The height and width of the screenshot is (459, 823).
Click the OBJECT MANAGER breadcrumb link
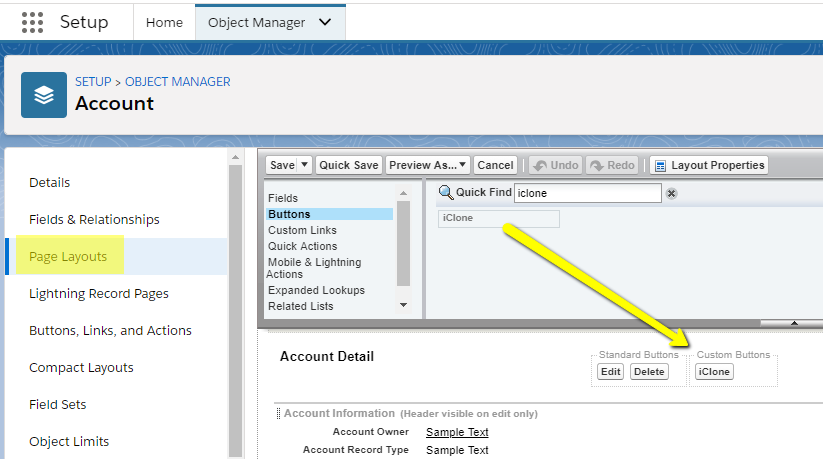point(177,82)
